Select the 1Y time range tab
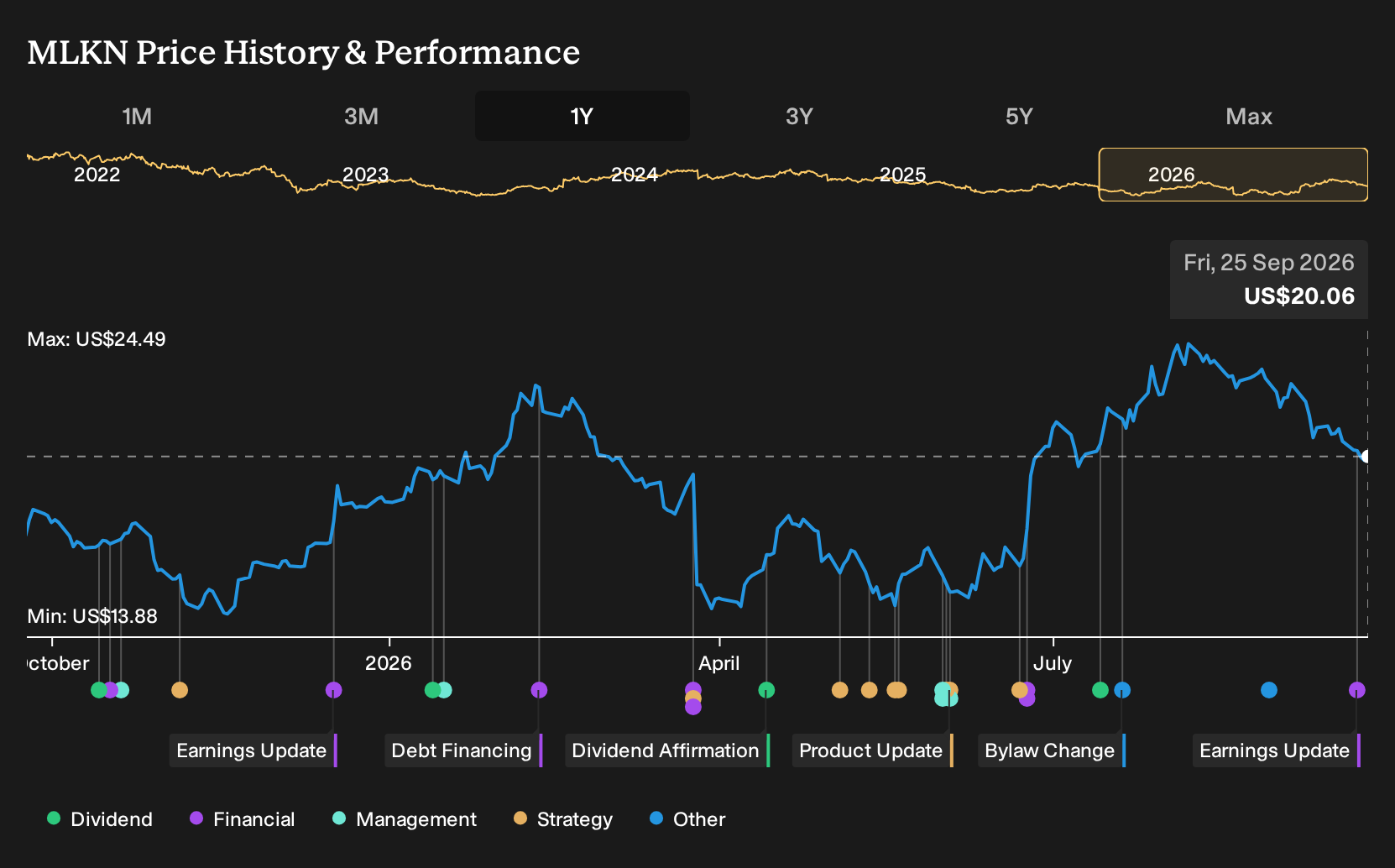The width and height of the screenshot is (1395, 868). (583, 117)
